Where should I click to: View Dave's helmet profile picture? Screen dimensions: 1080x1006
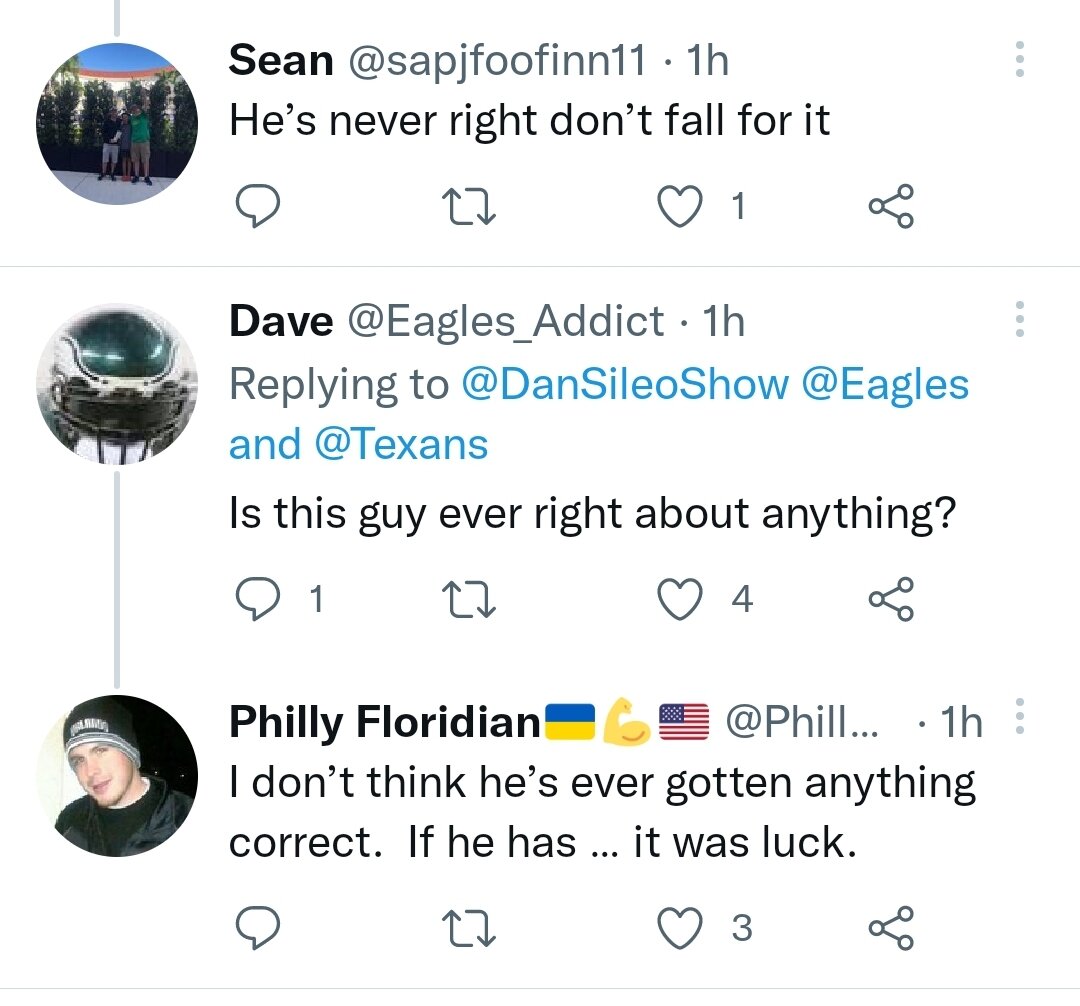117,384
